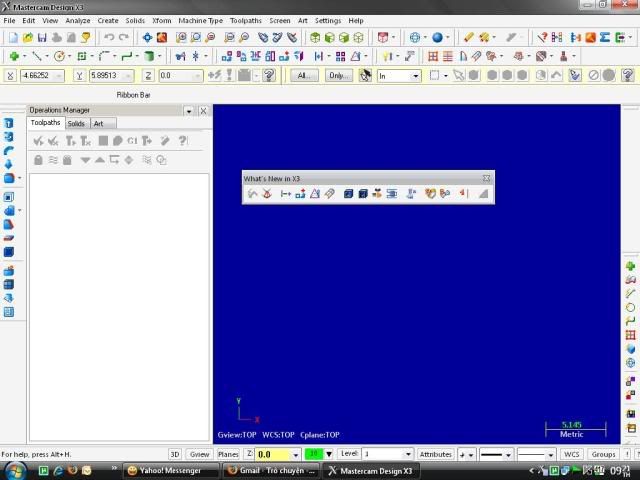Image resolution: width=640 pixels, height=480 pixels.
Task: Click the green cylinder solid icon
Action: pyautogui.click(x=149, y=56)
